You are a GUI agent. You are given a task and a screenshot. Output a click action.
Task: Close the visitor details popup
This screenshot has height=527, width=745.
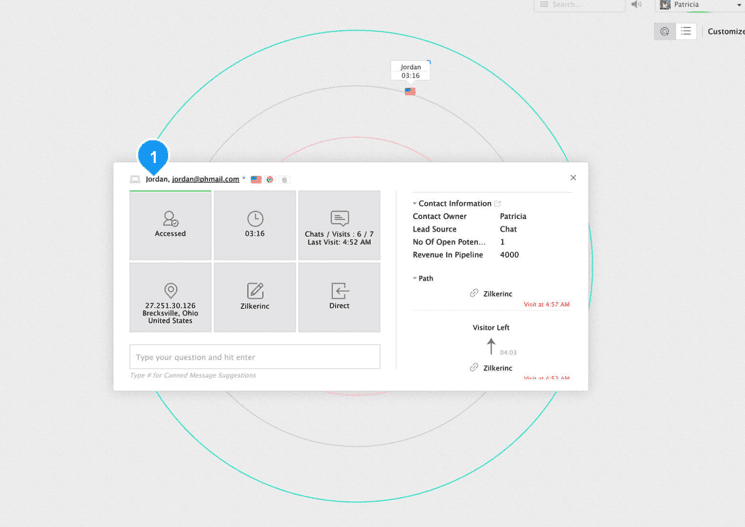click(573, 178)
